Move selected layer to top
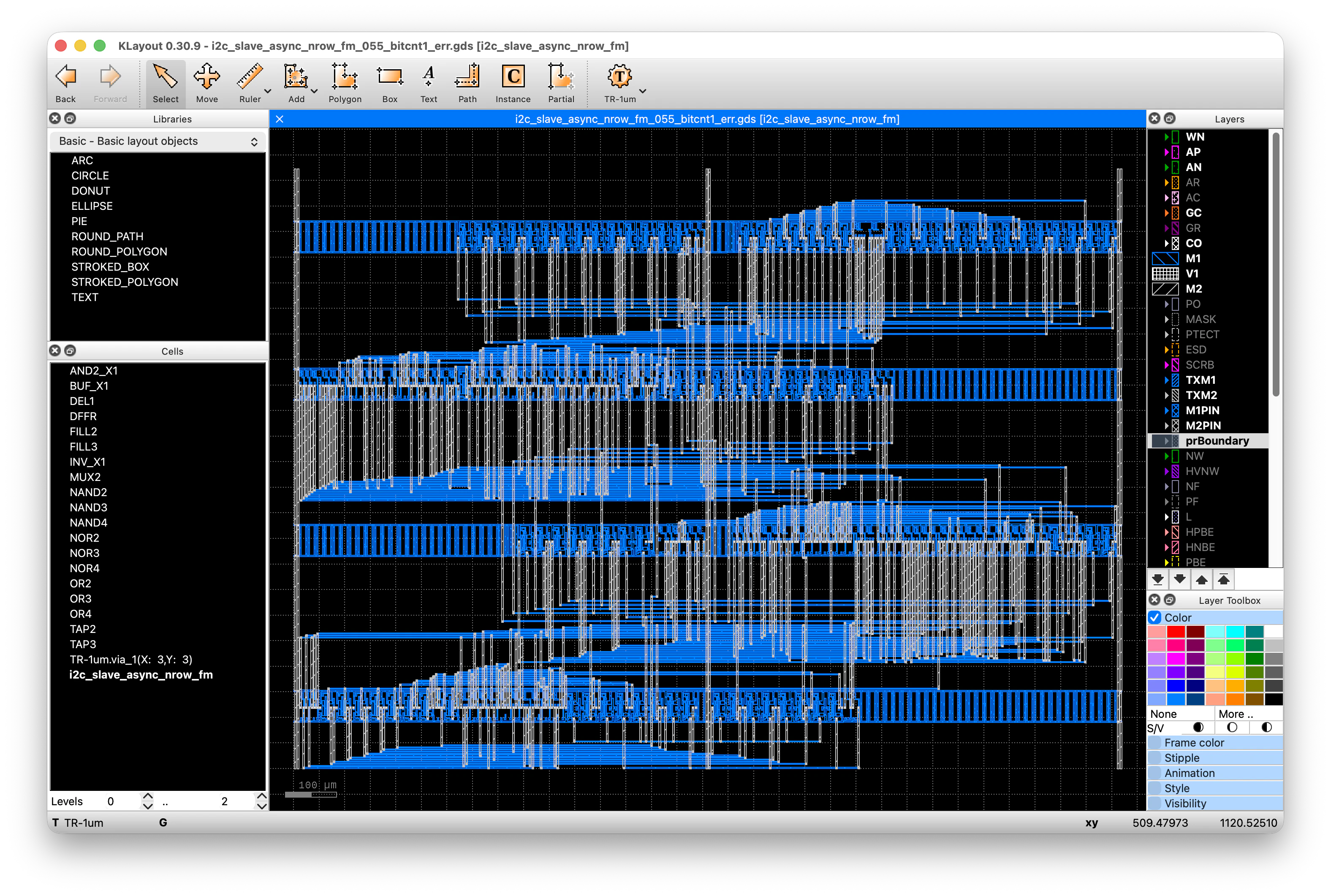 tap(1223, 579)
